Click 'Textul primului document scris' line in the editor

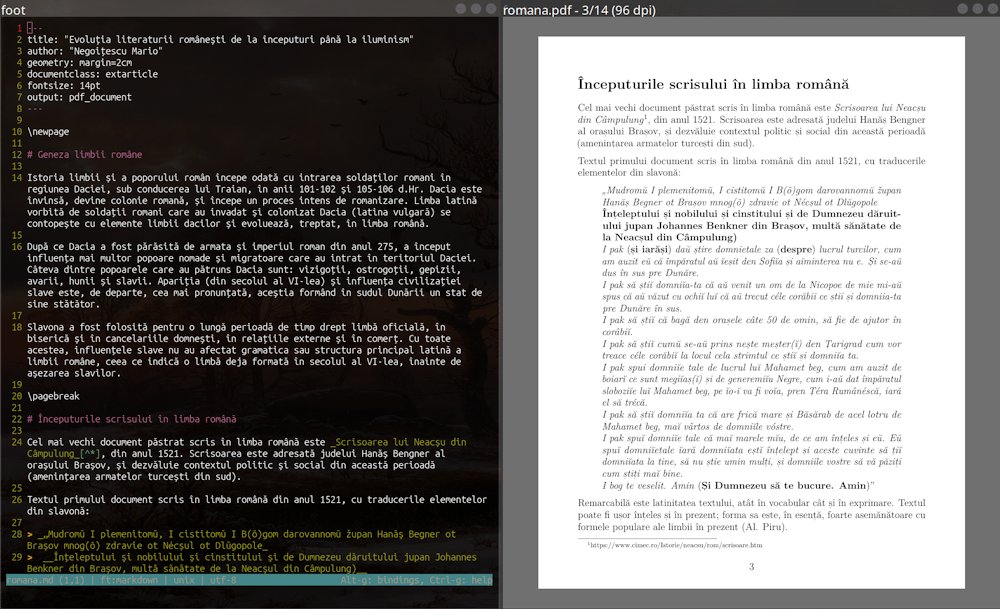click(256, 500)
